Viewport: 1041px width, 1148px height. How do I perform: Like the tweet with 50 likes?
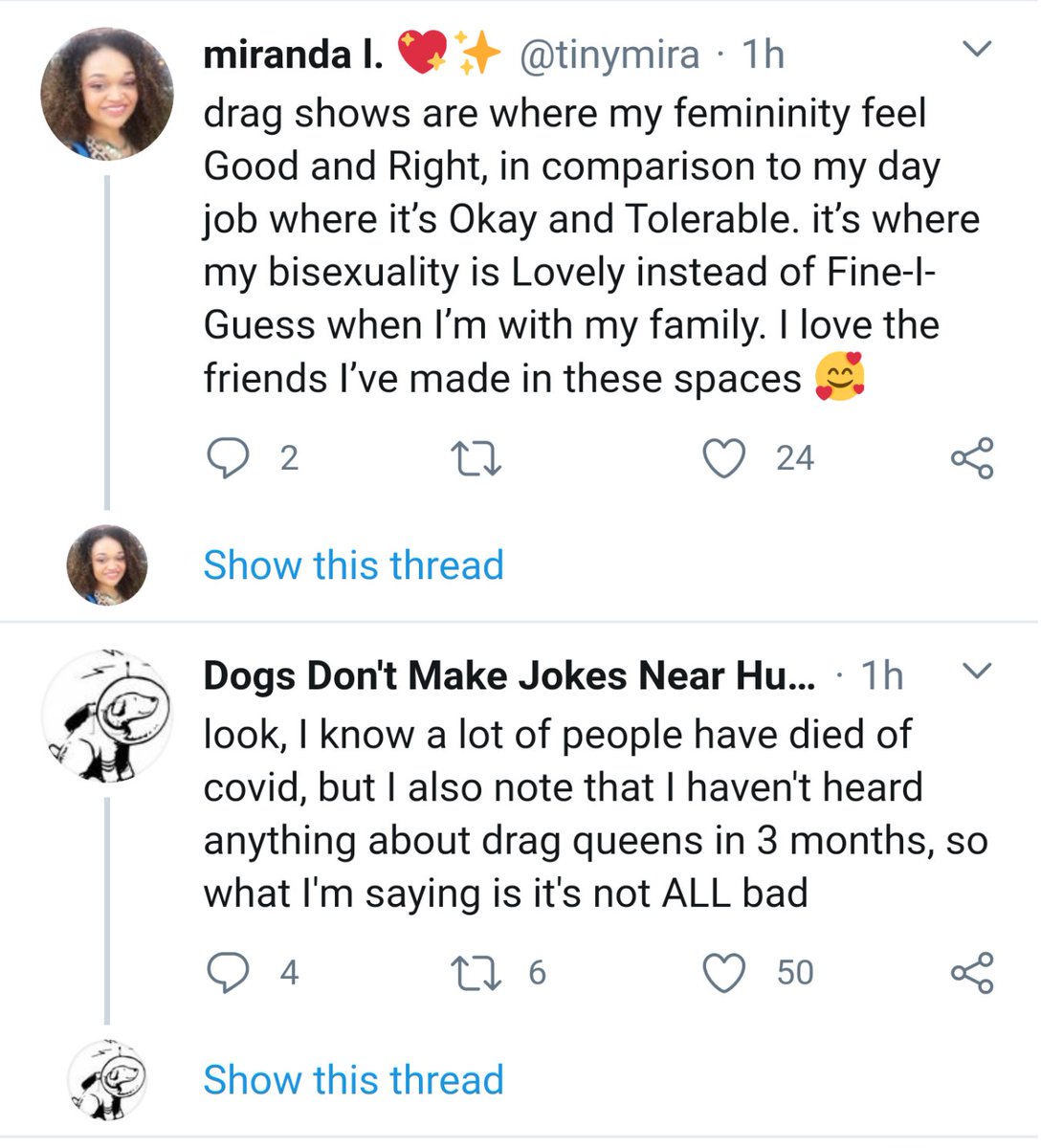(x=724, y=973)
